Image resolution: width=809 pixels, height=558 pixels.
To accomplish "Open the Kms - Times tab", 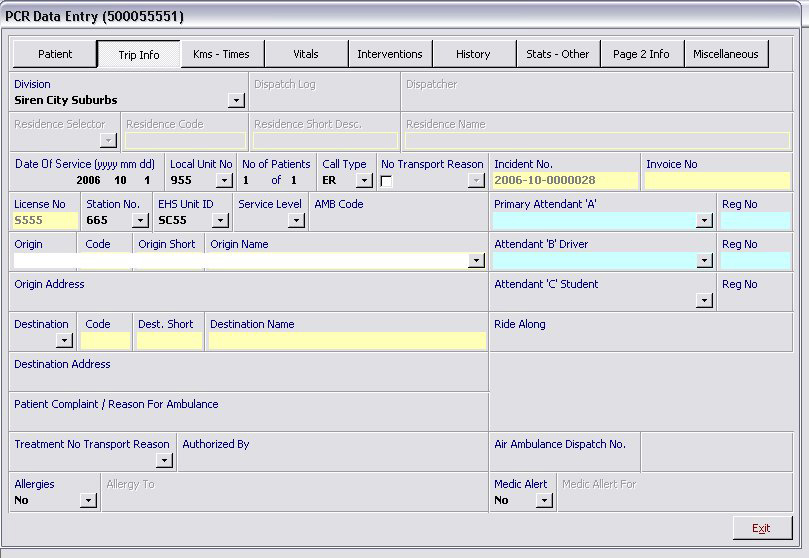I will point(222,54).
